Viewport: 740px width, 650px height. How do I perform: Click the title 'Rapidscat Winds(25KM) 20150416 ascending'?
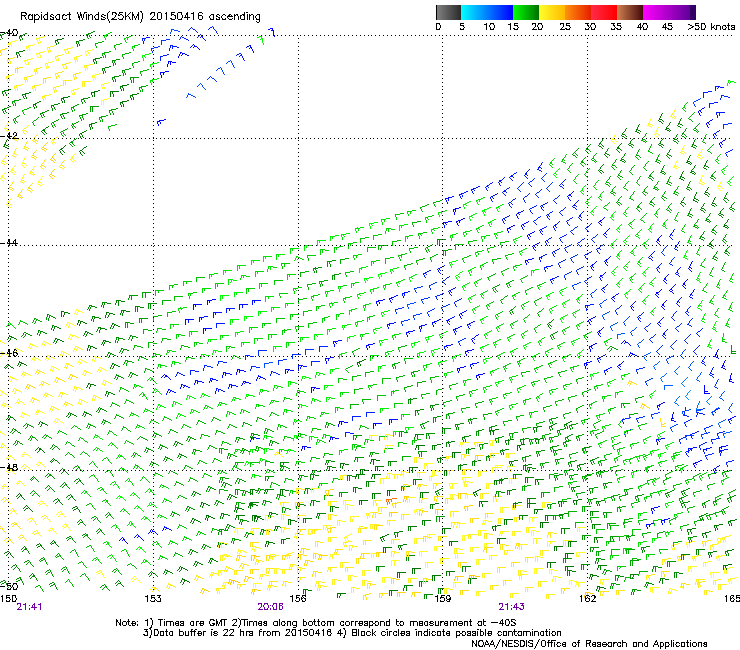pos(140,17)
